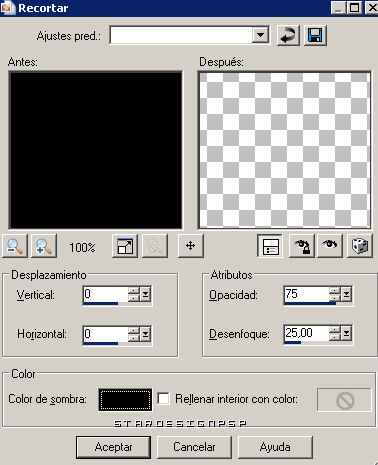The width and height of the screenshot is (378, 465).
Task: Click the fit preview to window icon
Action: tap(125, 246)
